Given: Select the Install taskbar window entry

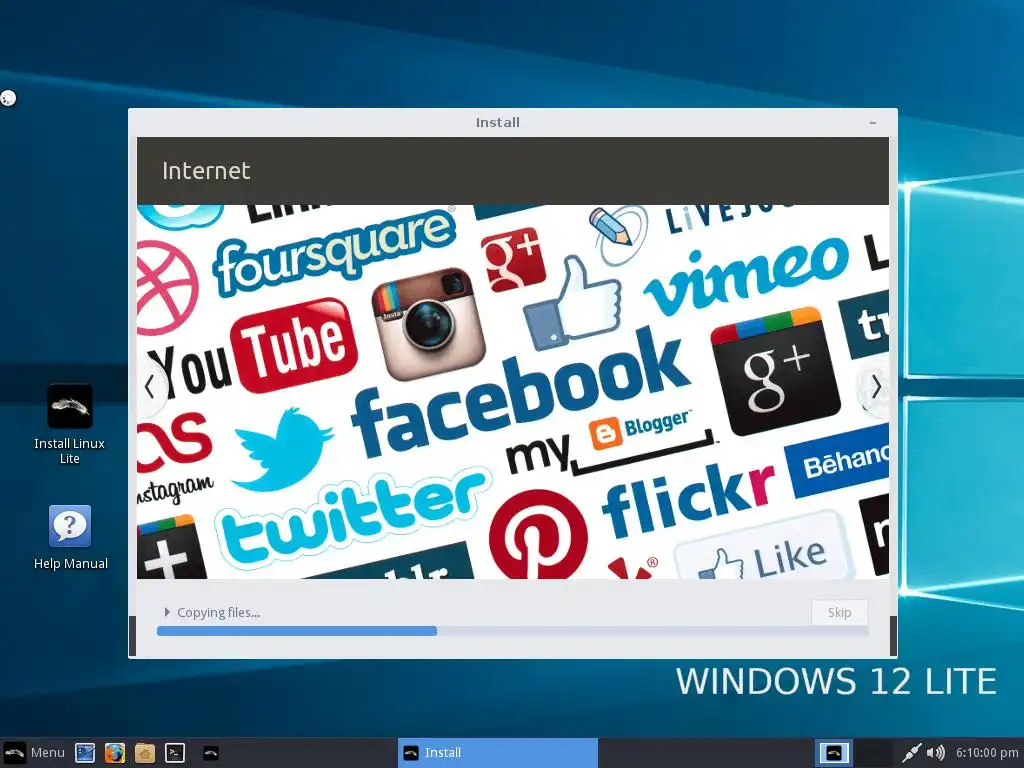Looking at the screenshot, I should 498,752.
